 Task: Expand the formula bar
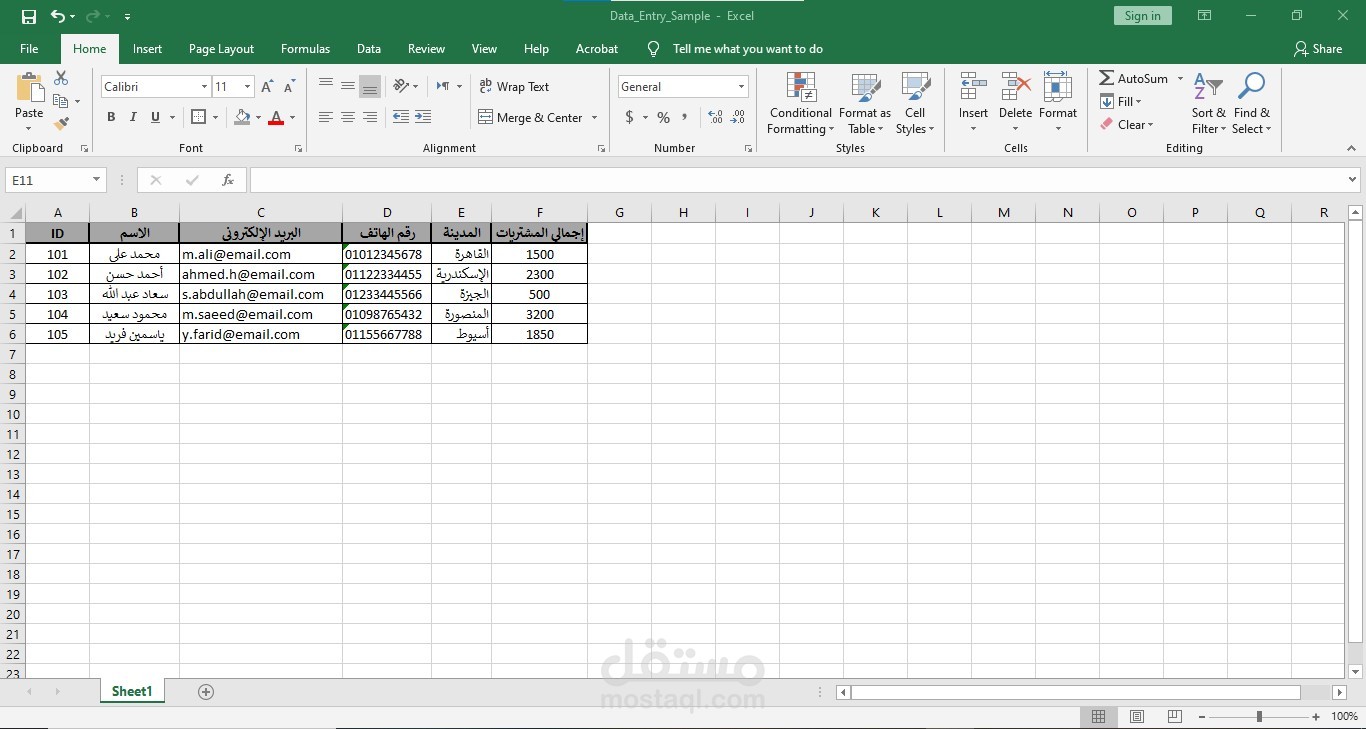[x=1352, y=180]
